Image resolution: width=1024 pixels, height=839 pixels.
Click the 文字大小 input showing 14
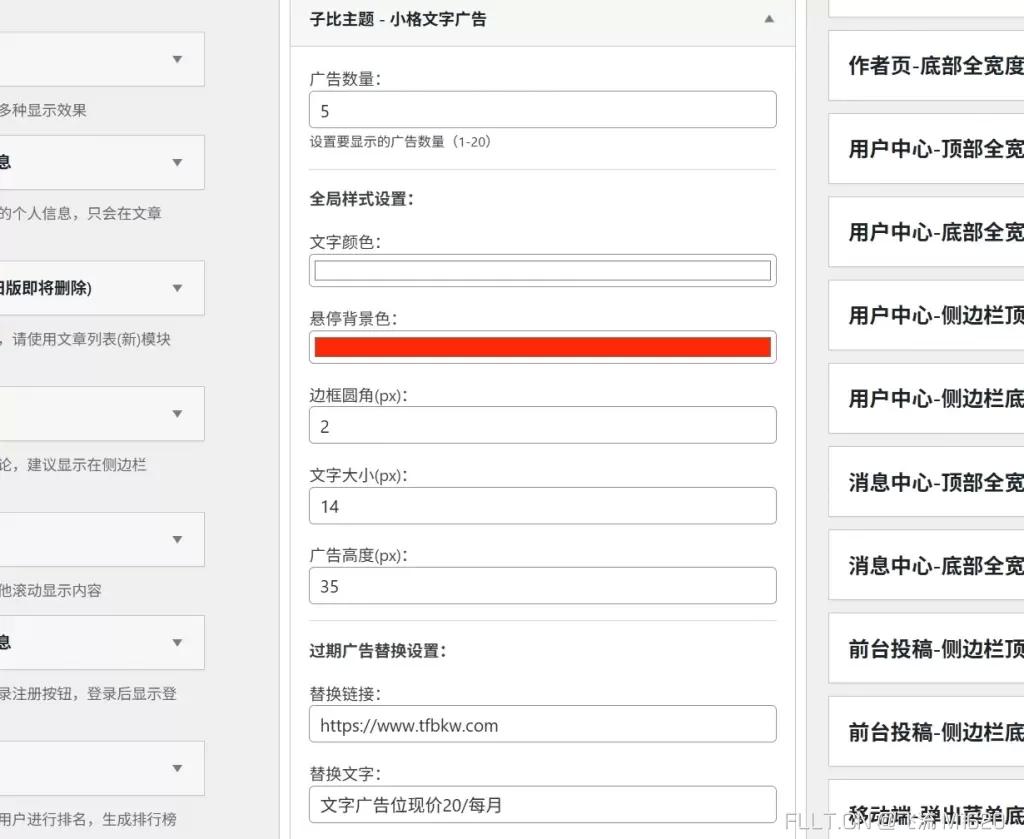[543, 506]
